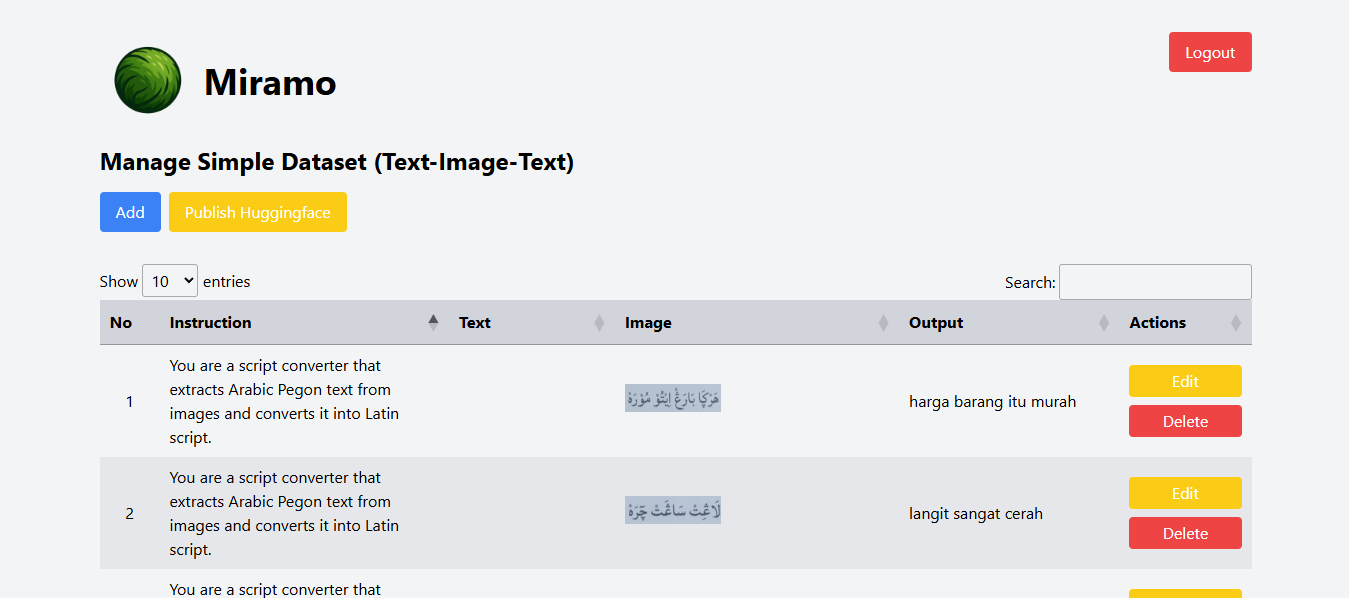The height and width of the screenshot is (598, 1349).
Task: Click row number 1 cell
Action: (129, 402)
